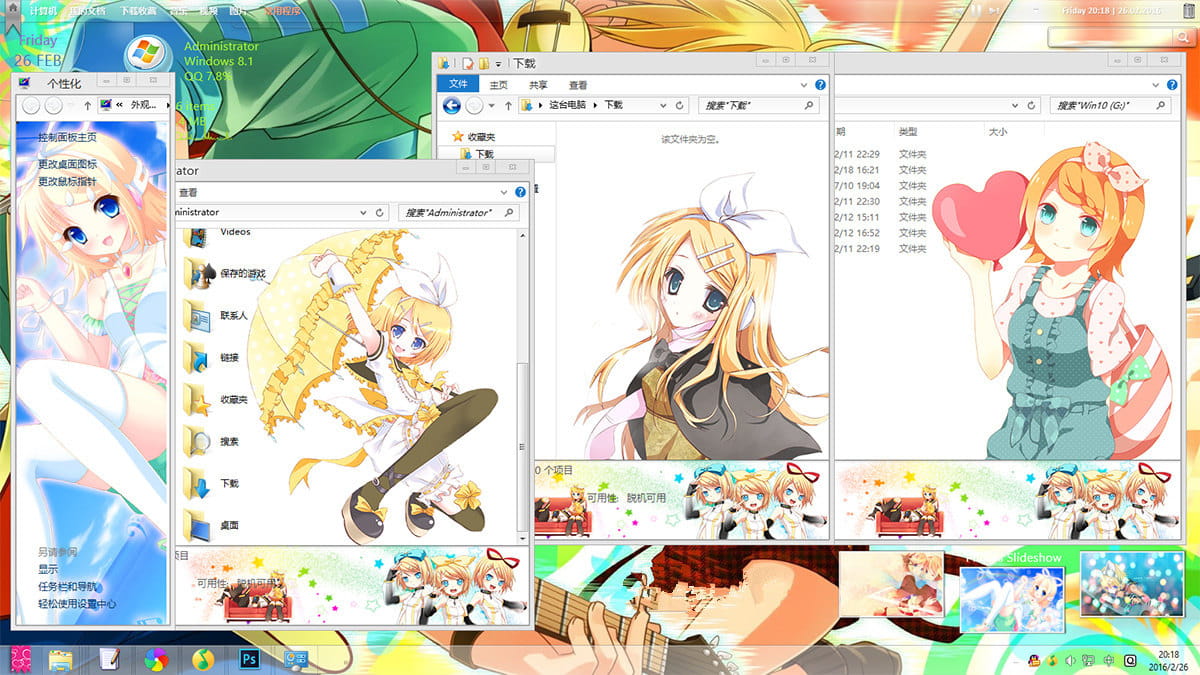
Task: Open address history dropdown in the 下载 window
Action: tap(663, 105)
